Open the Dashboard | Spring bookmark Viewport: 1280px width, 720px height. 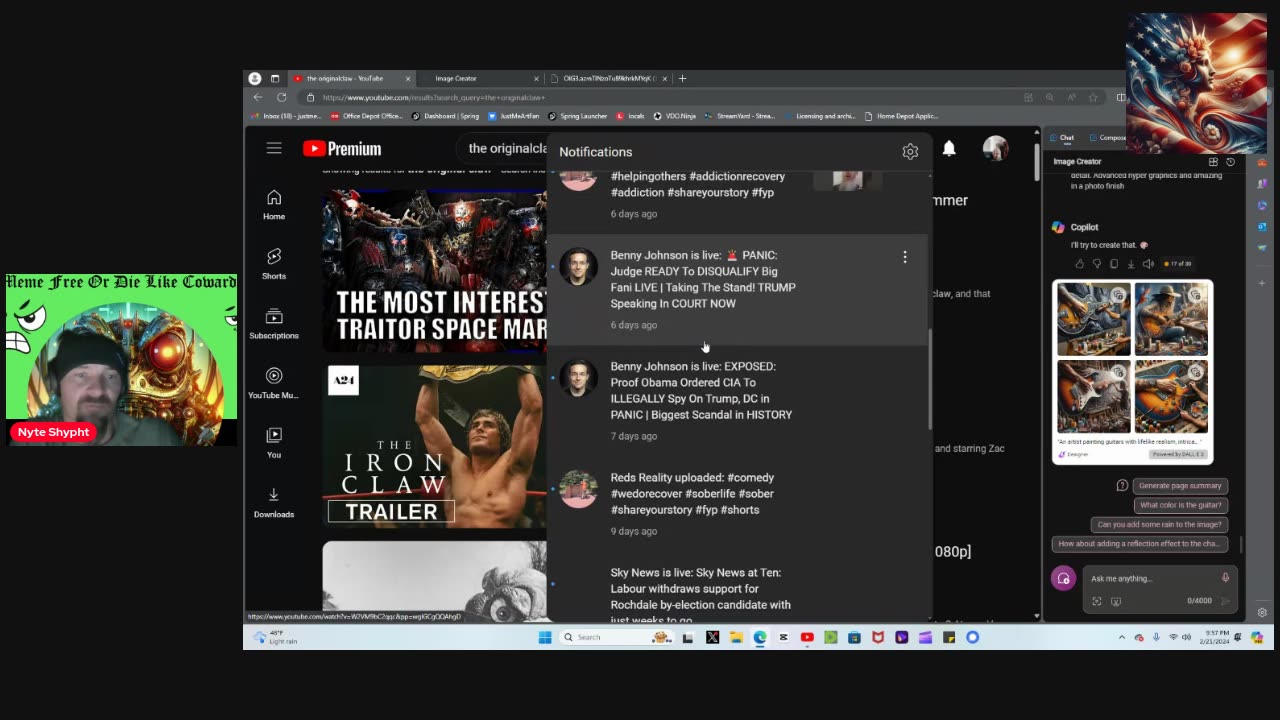click(x=446, y=116)
